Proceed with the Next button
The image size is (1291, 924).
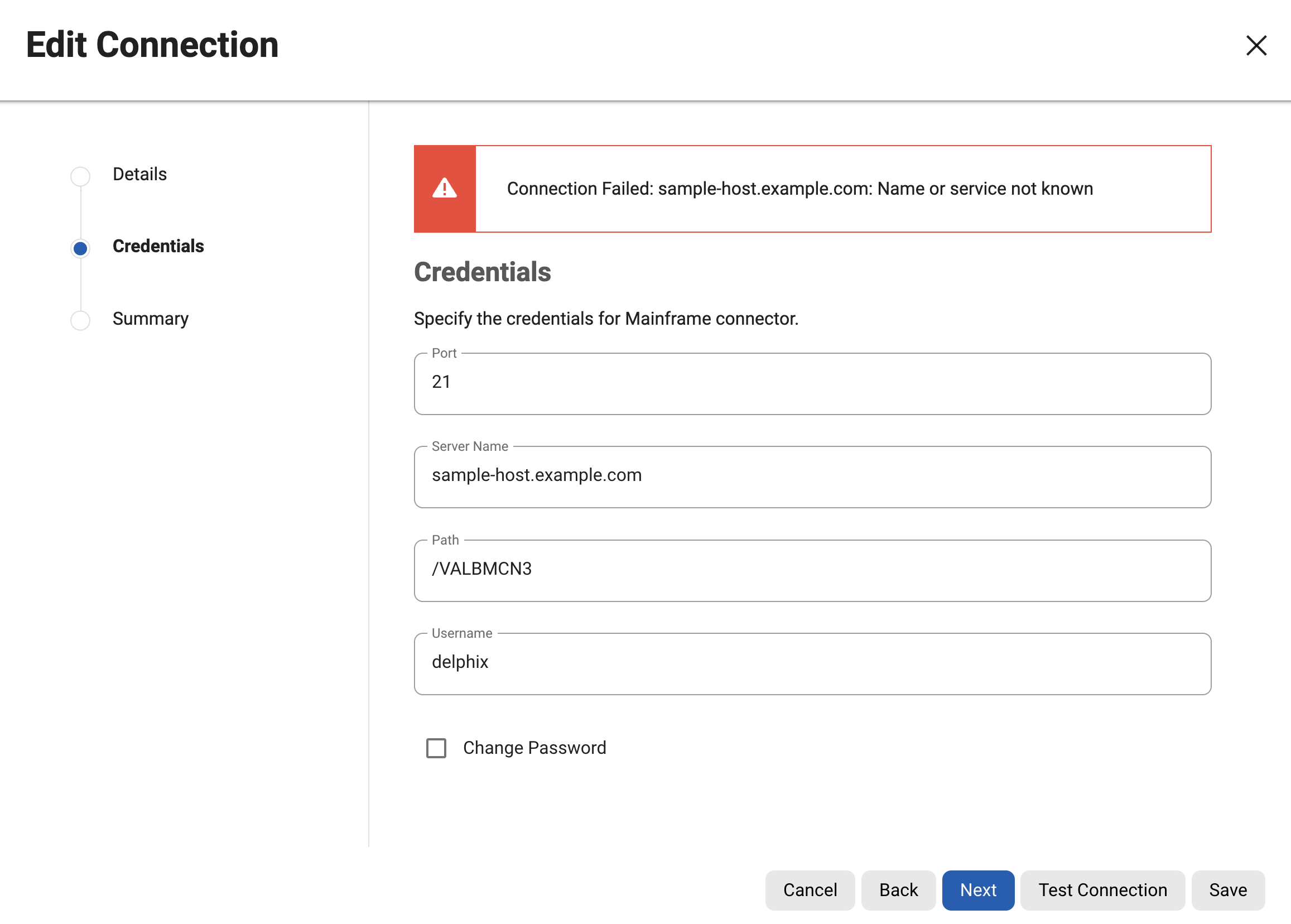(977, 890)
